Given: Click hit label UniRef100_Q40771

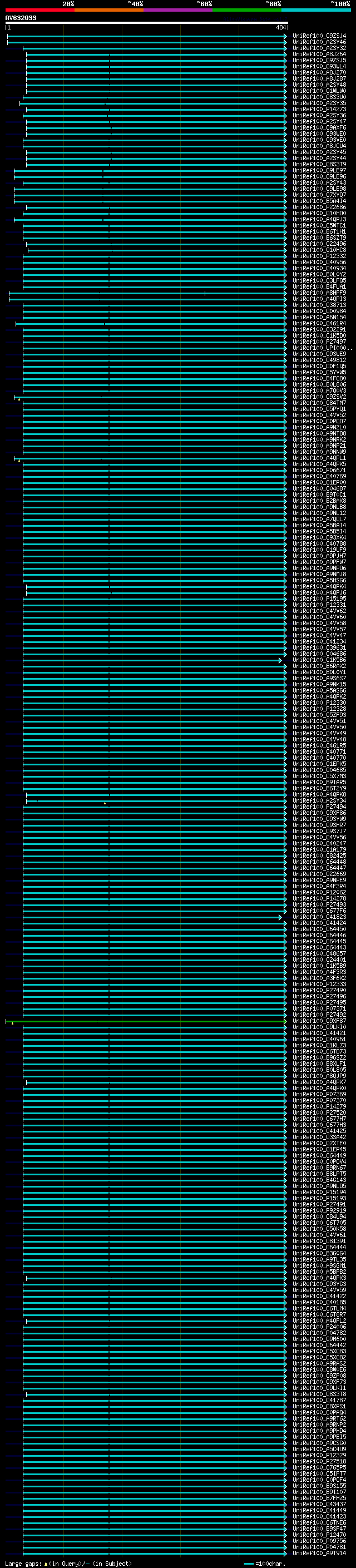Looking at the screenshot, I should pyautogui.click(x=319, y=753).
